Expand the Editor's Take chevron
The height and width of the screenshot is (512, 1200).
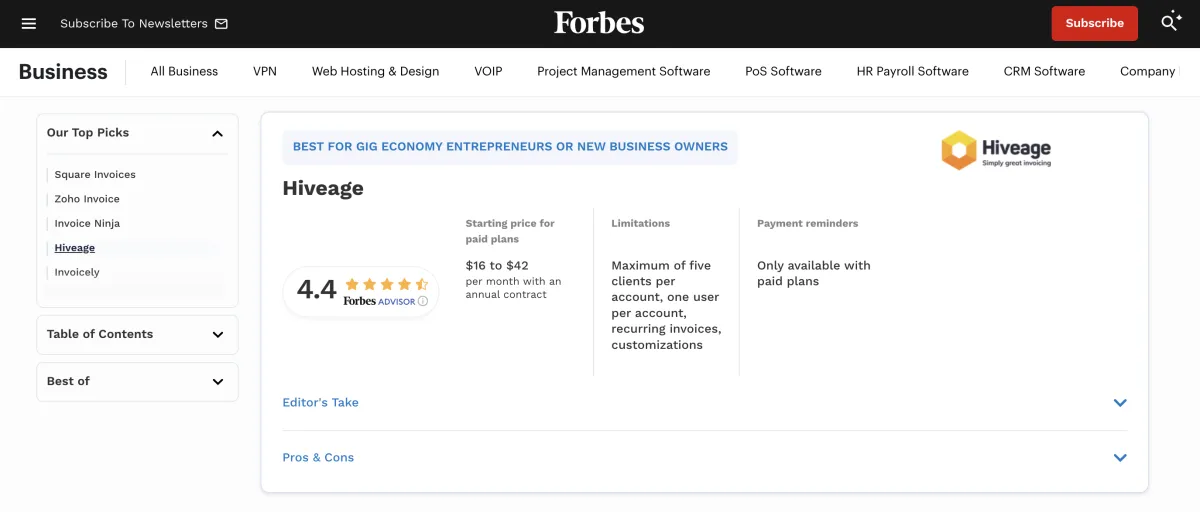1120,403
